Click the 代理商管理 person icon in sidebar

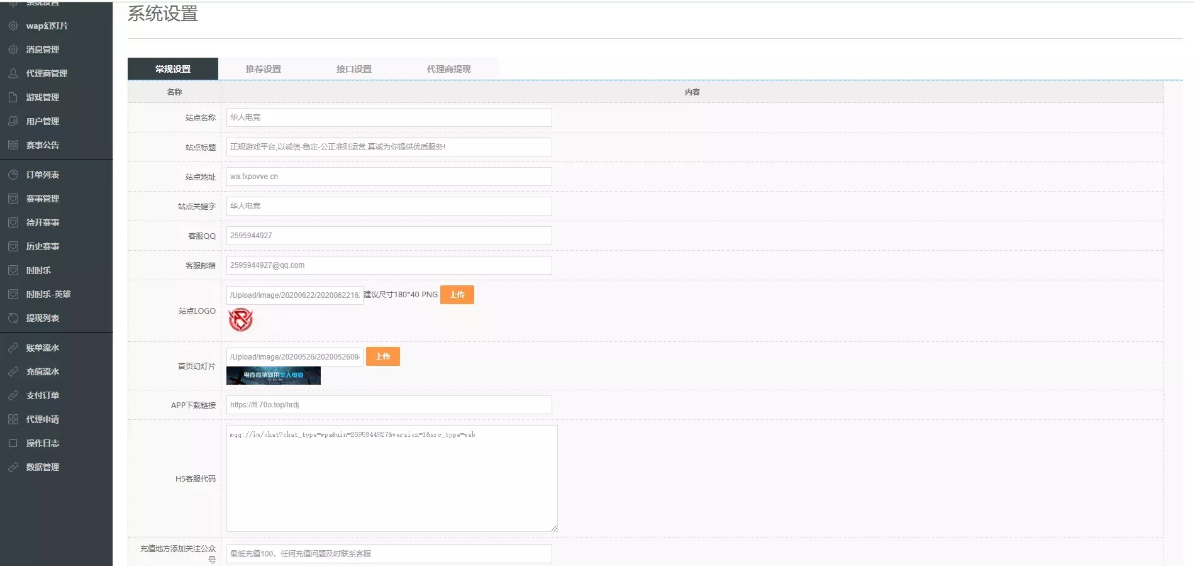pyautogui.click(x=13, y=73)
